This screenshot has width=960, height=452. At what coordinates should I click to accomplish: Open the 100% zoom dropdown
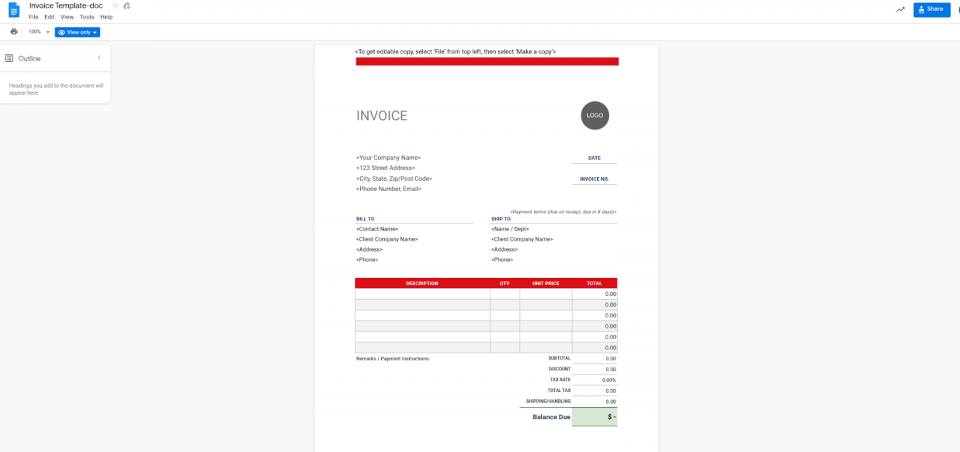coord(39,32)
